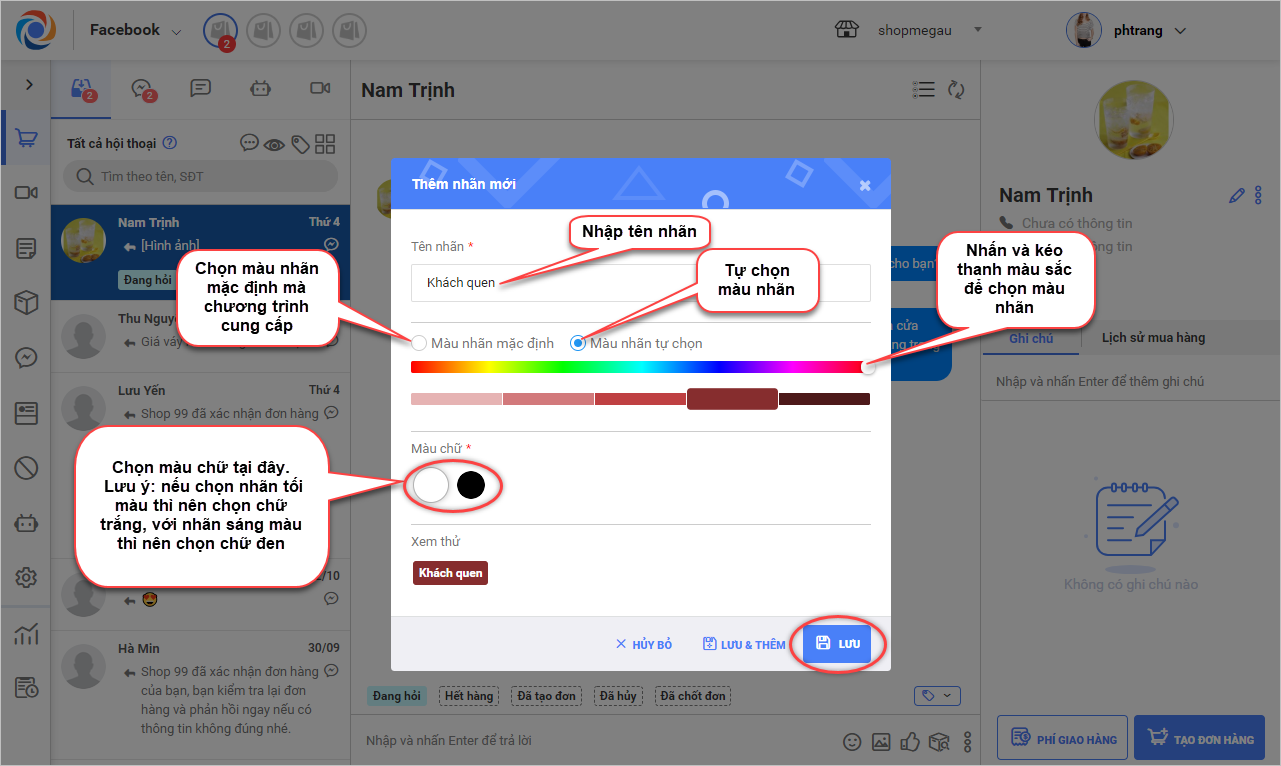Expand the left sidebar with the chevron
The image size is (1281, 766).
[29, 85]
